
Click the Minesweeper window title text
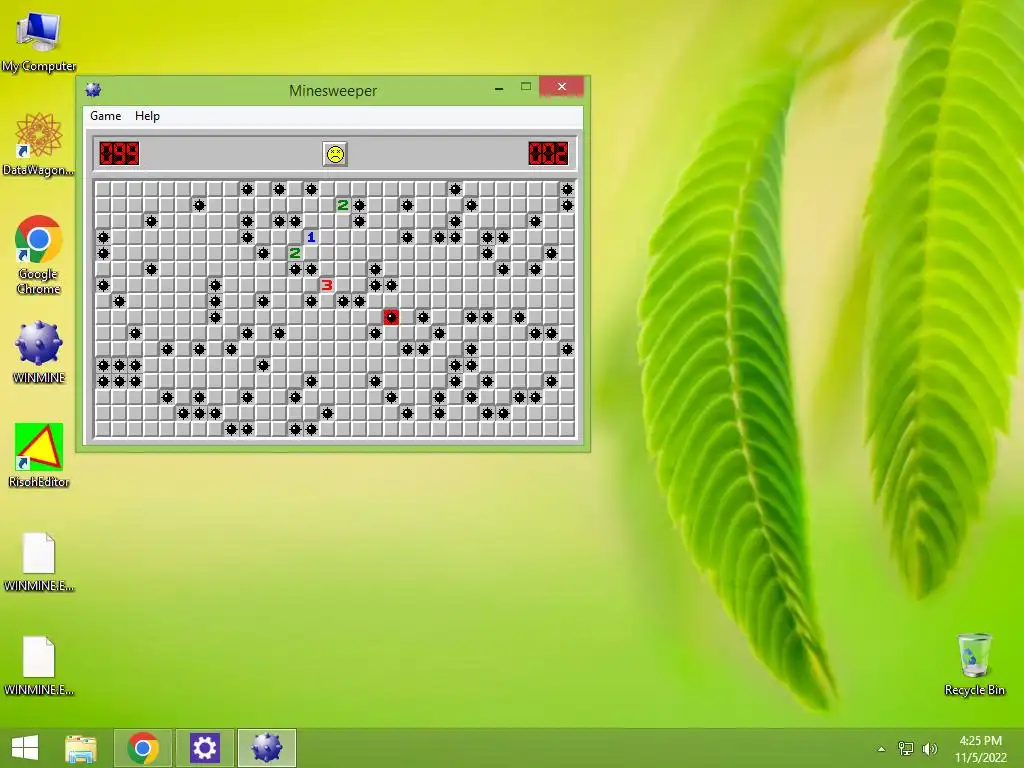pos(333,91)
